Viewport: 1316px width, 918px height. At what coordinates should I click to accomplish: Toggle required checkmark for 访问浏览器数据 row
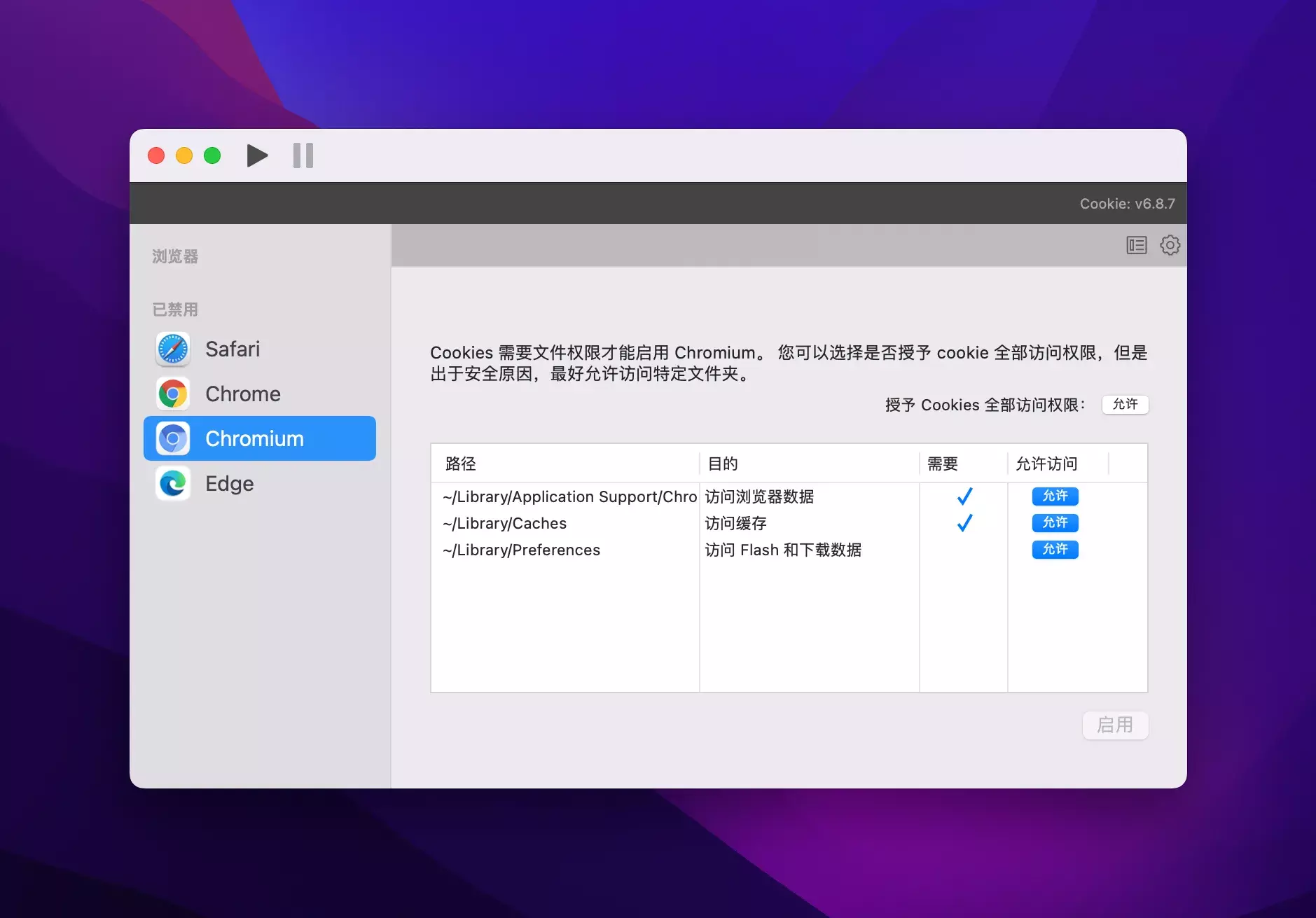[964, 496]
